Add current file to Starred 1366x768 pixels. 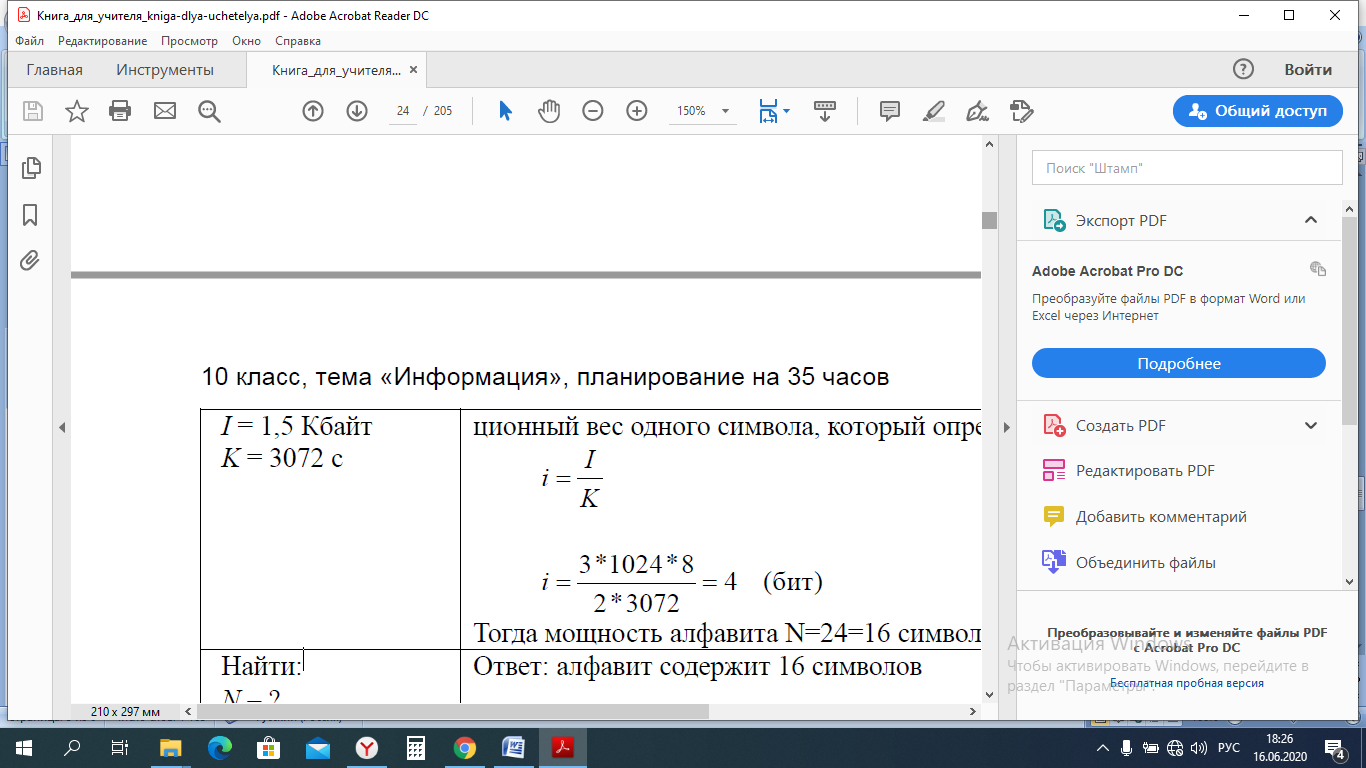click(77, 111)
